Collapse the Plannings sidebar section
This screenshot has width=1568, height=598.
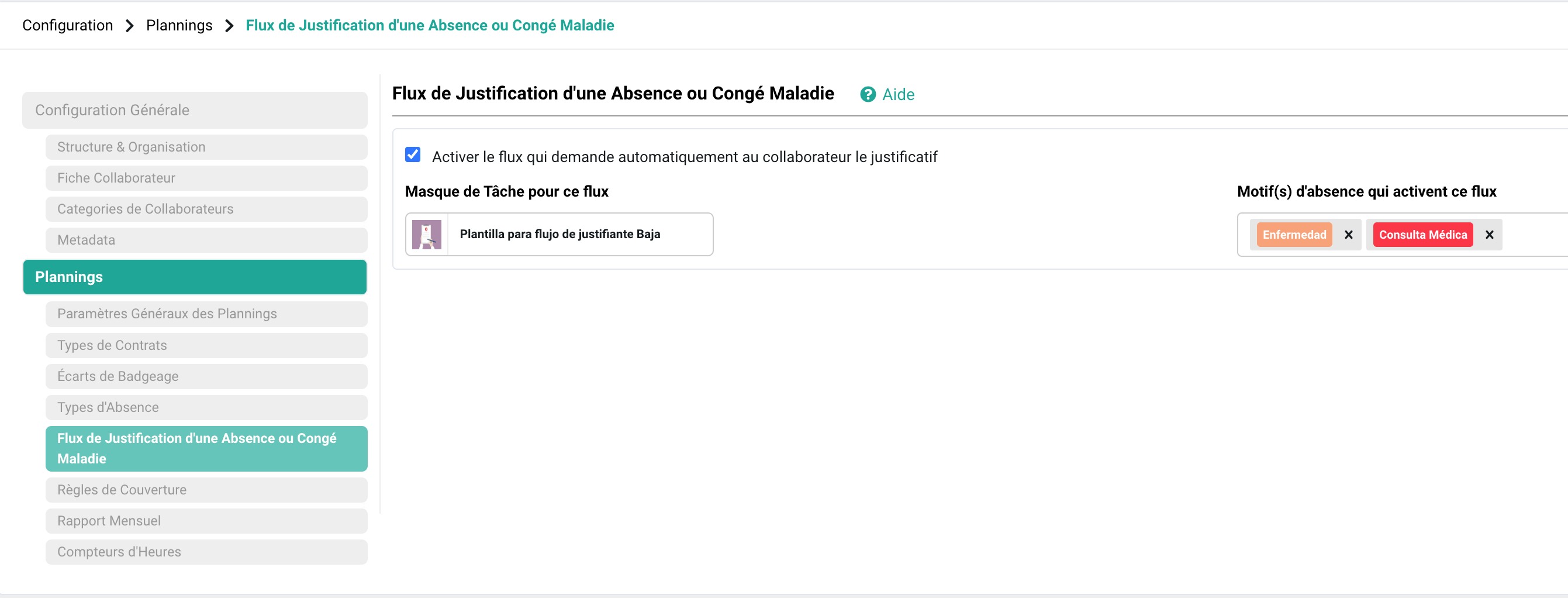pyautogui.click(x=195, y=277)
